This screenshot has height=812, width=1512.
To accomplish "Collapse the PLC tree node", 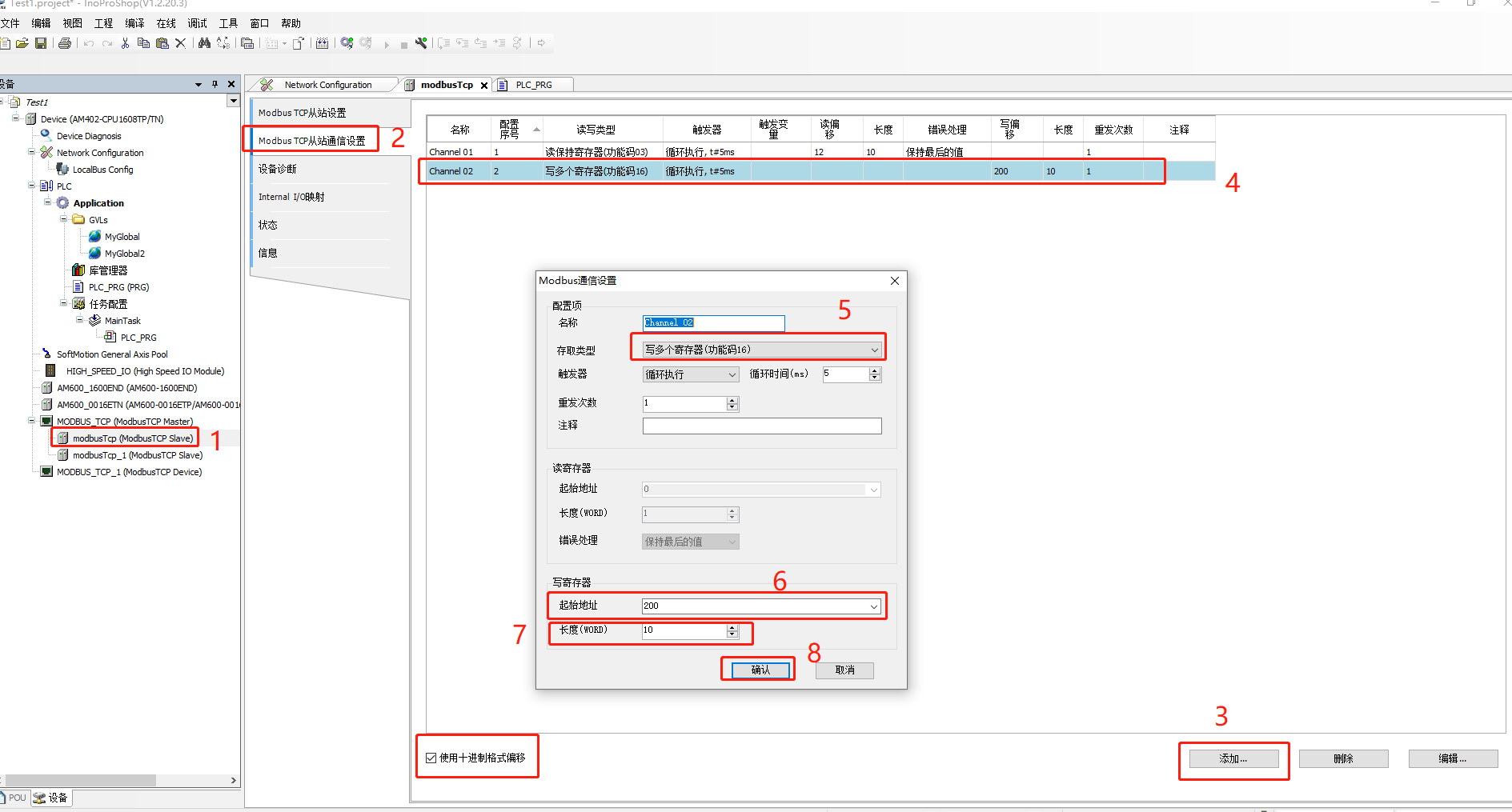I will pyautogui.click(x=32, y=186).
